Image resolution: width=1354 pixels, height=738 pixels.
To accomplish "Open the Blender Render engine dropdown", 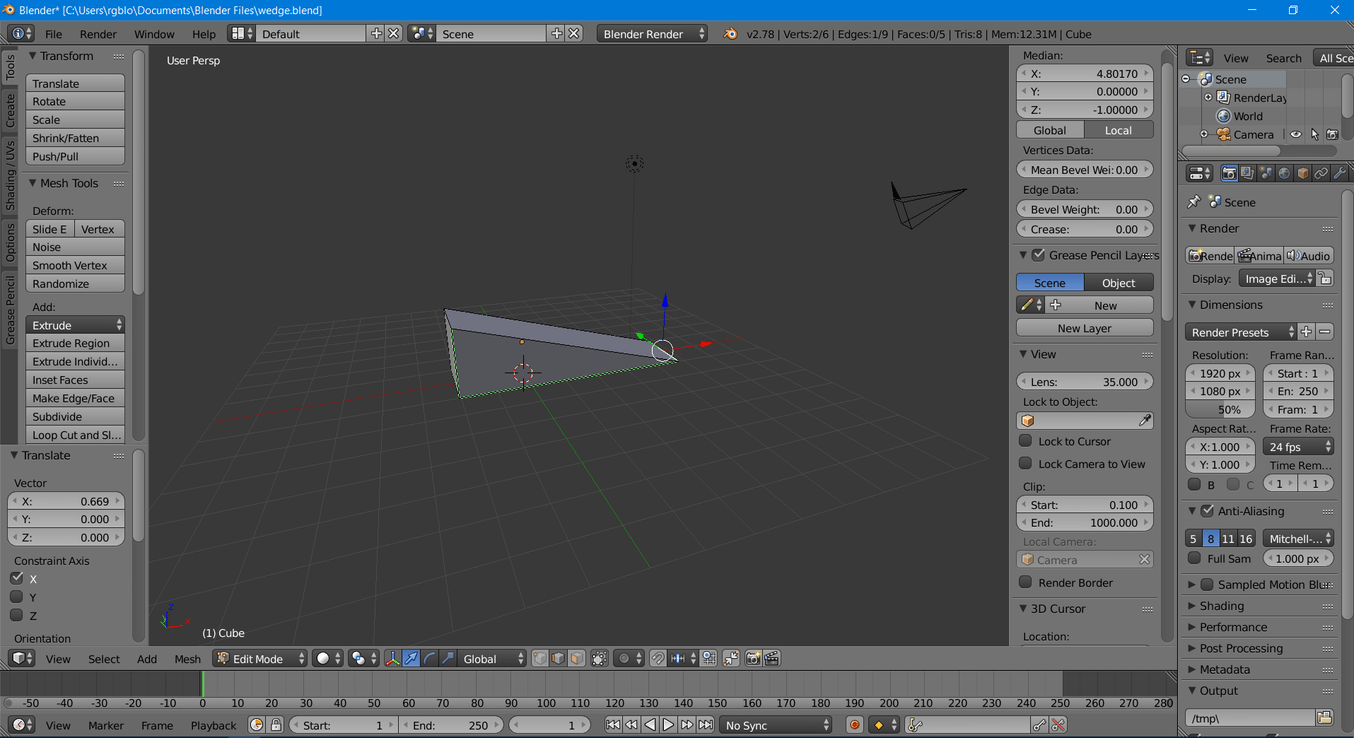I will (x=652, y=34).
